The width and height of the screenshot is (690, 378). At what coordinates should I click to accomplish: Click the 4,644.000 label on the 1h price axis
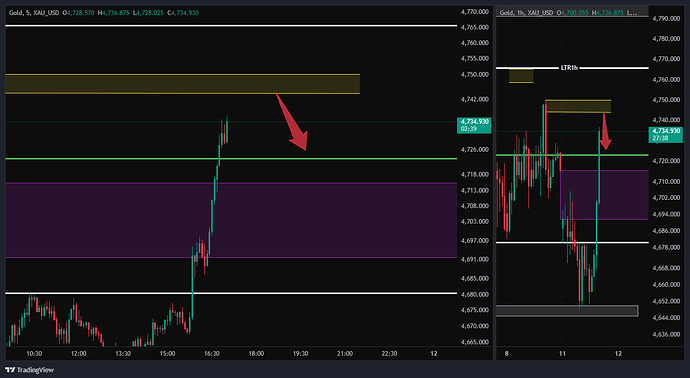[x=667, y=318]
